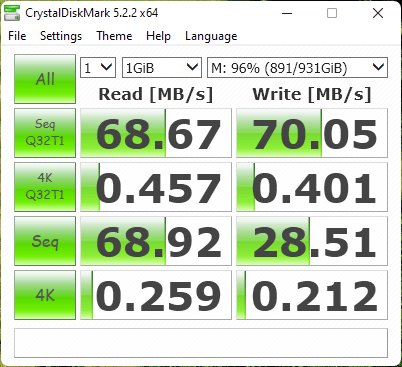Image resolution: width=402 pixels, height=367 pixels.
Task: Click the Seq Q32T1 read result 68.67
Action: (156, 133)
